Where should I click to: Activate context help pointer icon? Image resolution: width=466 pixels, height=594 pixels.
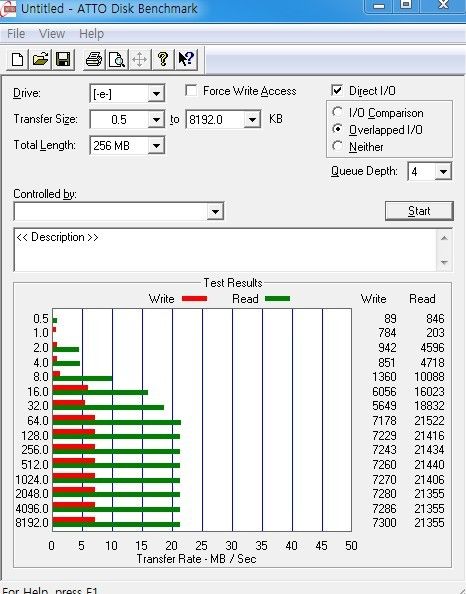[186, 59]
